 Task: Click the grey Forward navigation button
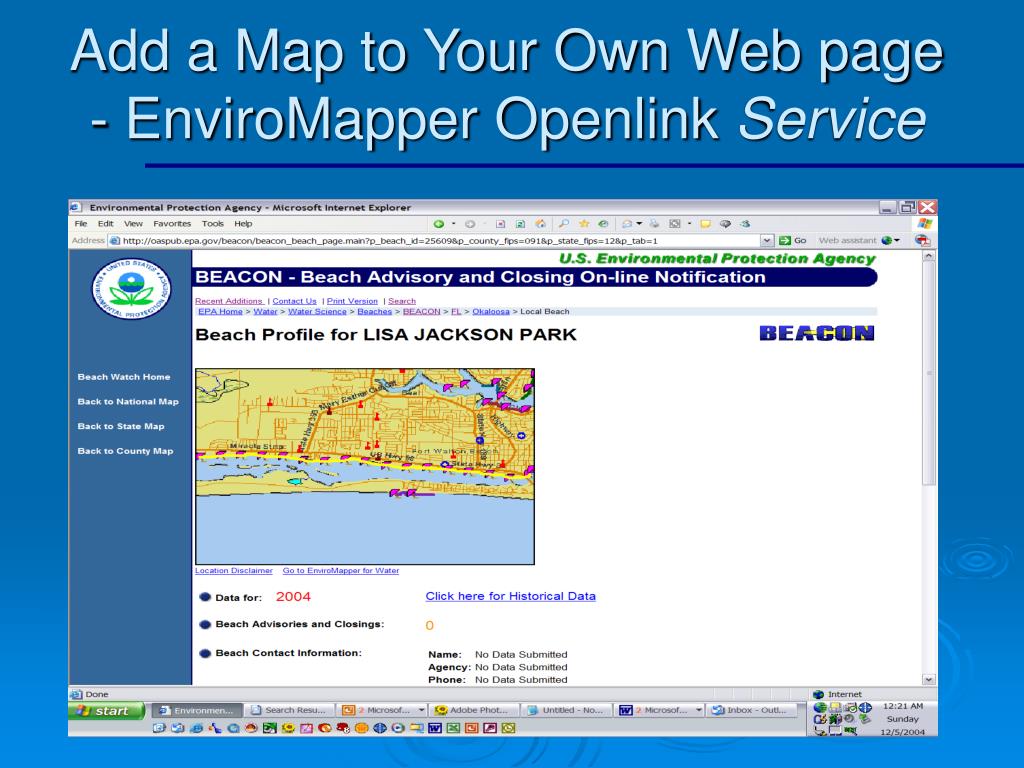click(x=470, y=224)
